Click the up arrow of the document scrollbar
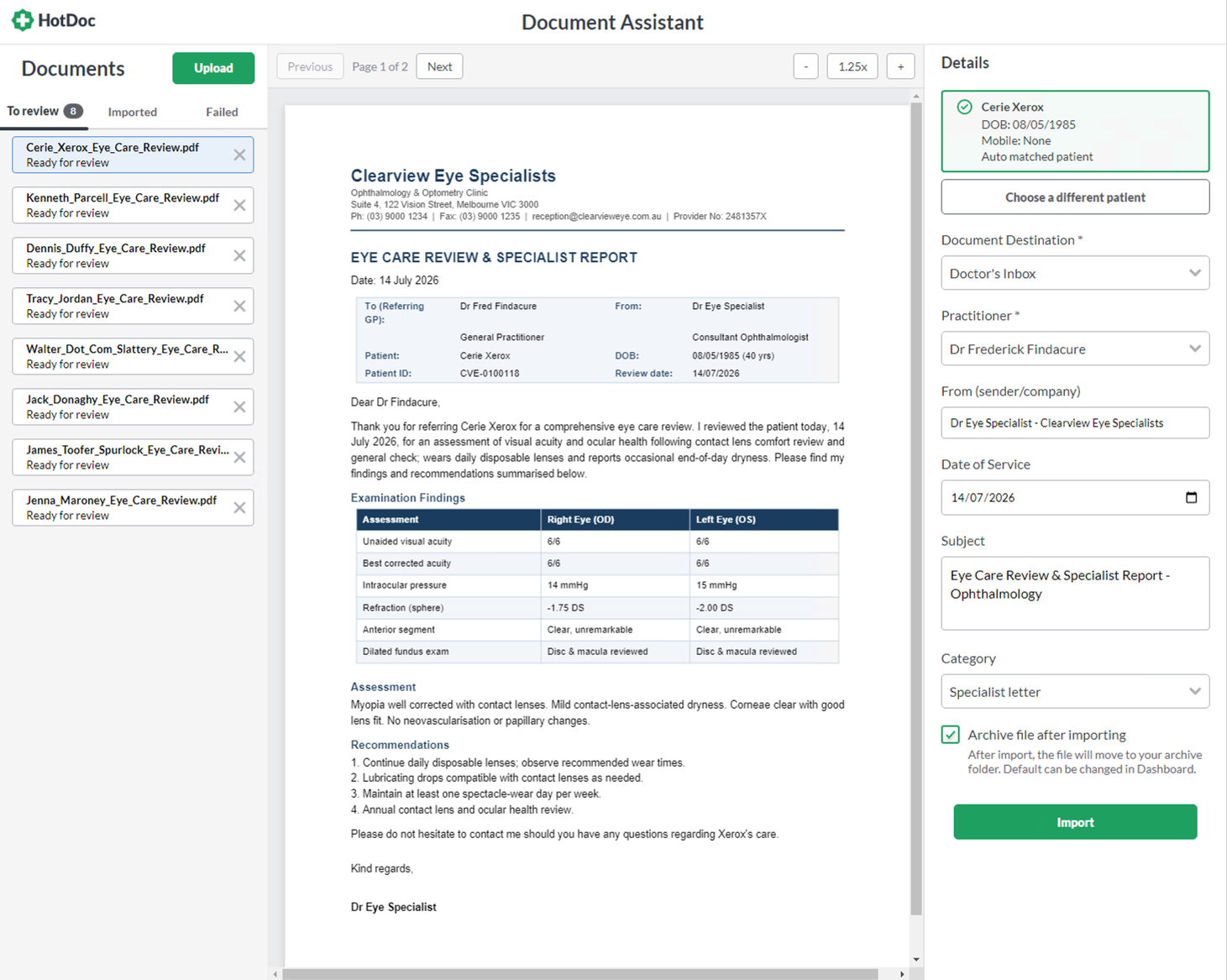This screenshot has height=980, width=1227. 916,97
